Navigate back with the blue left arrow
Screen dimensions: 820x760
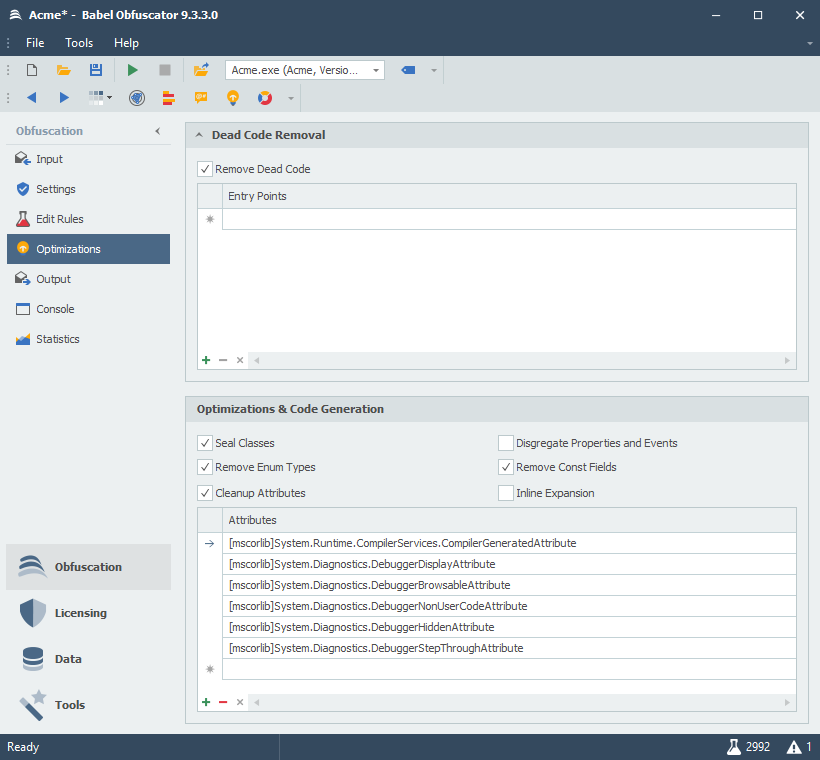point(32,98)
